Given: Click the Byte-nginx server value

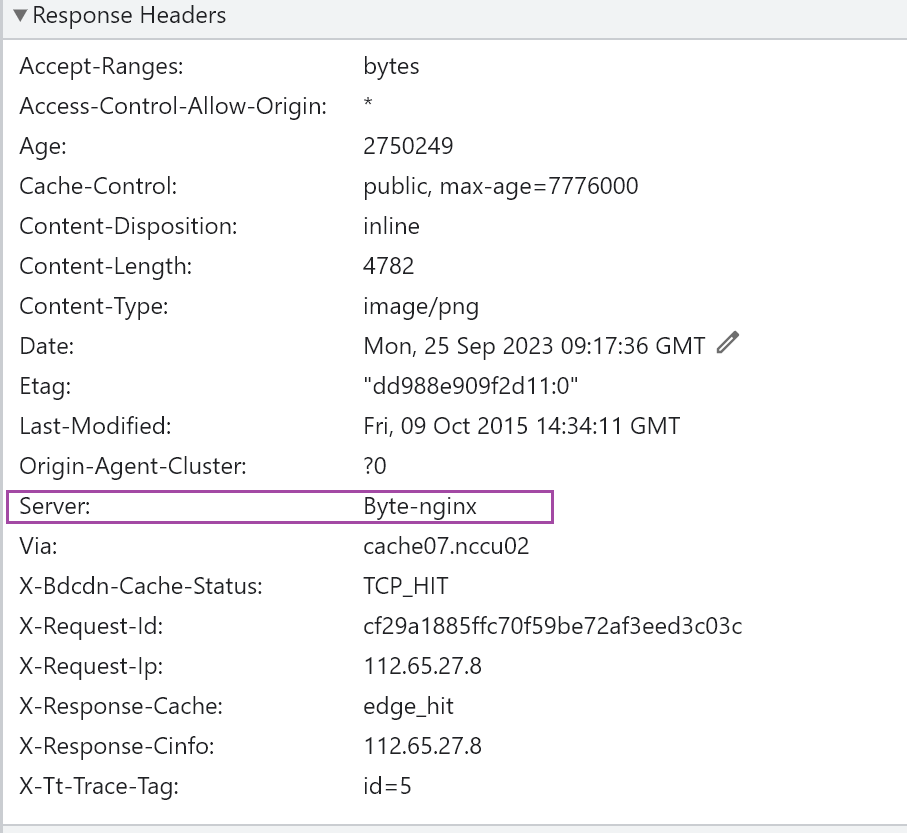Looking at the screenshot, I should (x=420, y=506).
